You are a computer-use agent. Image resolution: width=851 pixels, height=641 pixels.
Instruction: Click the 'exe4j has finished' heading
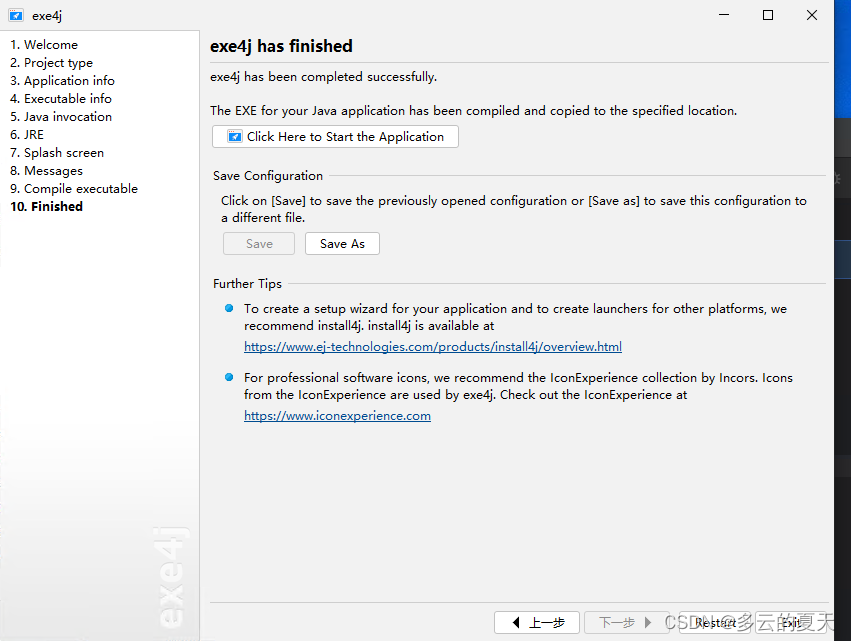click(x=281, y=46)
